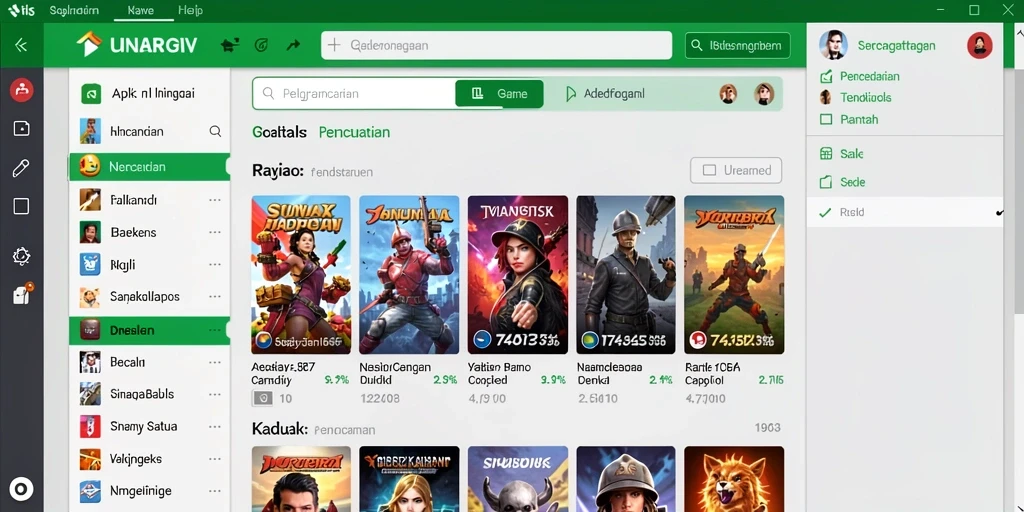Click search icon on hlncandian row
This screenshot has width=1024, height=512.
(215, 131)
